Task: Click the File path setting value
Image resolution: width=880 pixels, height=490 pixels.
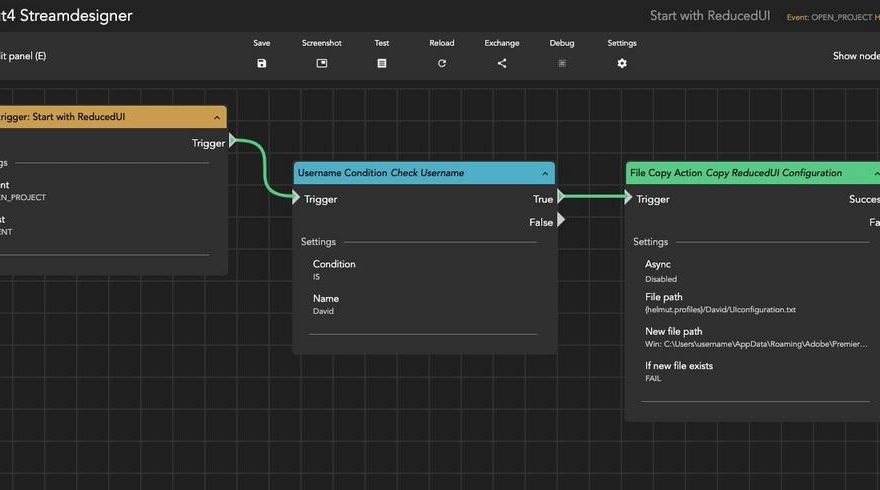Action: [720, 310]
